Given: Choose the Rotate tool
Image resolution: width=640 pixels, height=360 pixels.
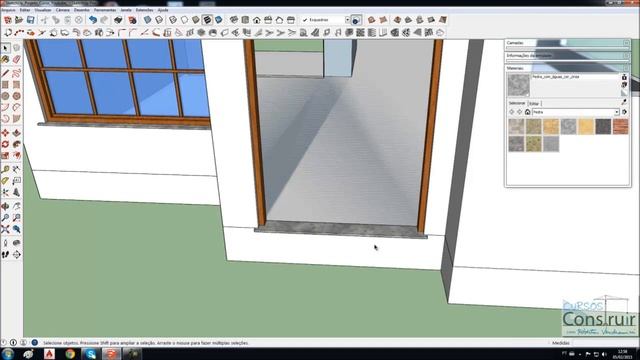Looking at the screenshot, I should tap(5, 144).
